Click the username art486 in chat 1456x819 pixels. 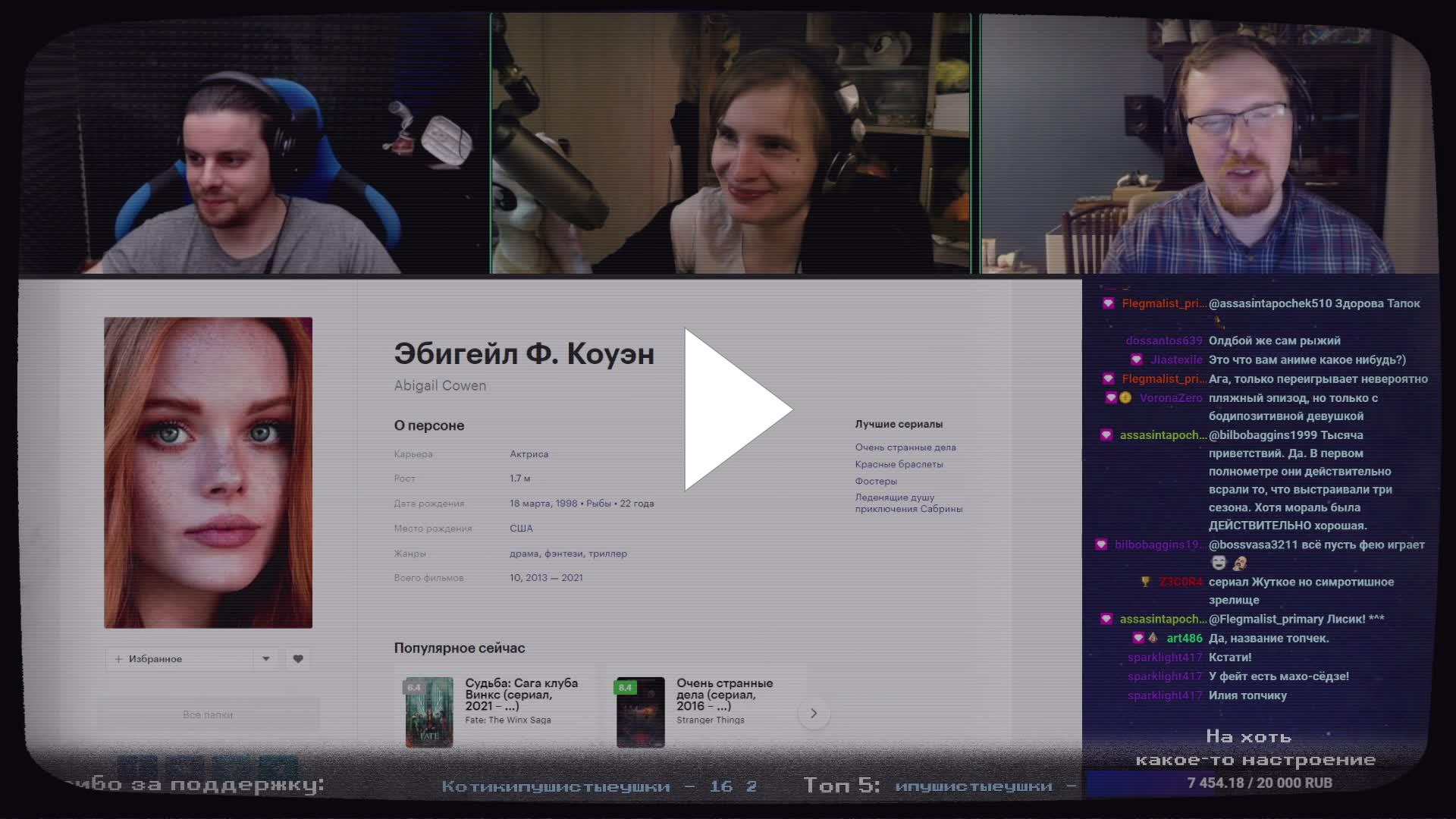coord(1184,639)
